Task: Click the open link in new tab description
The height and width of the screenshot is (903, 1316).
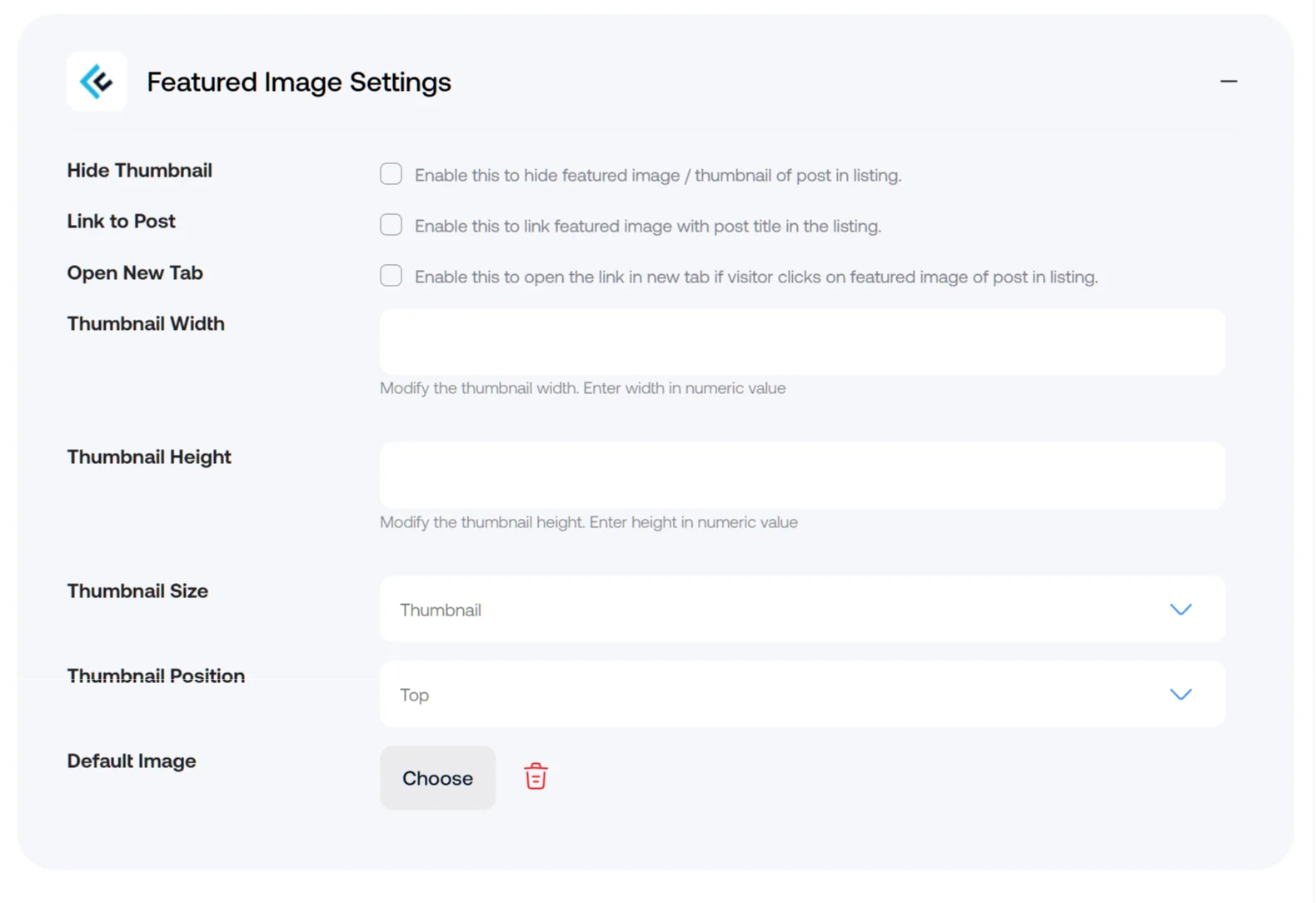Action: click(756, 277)
